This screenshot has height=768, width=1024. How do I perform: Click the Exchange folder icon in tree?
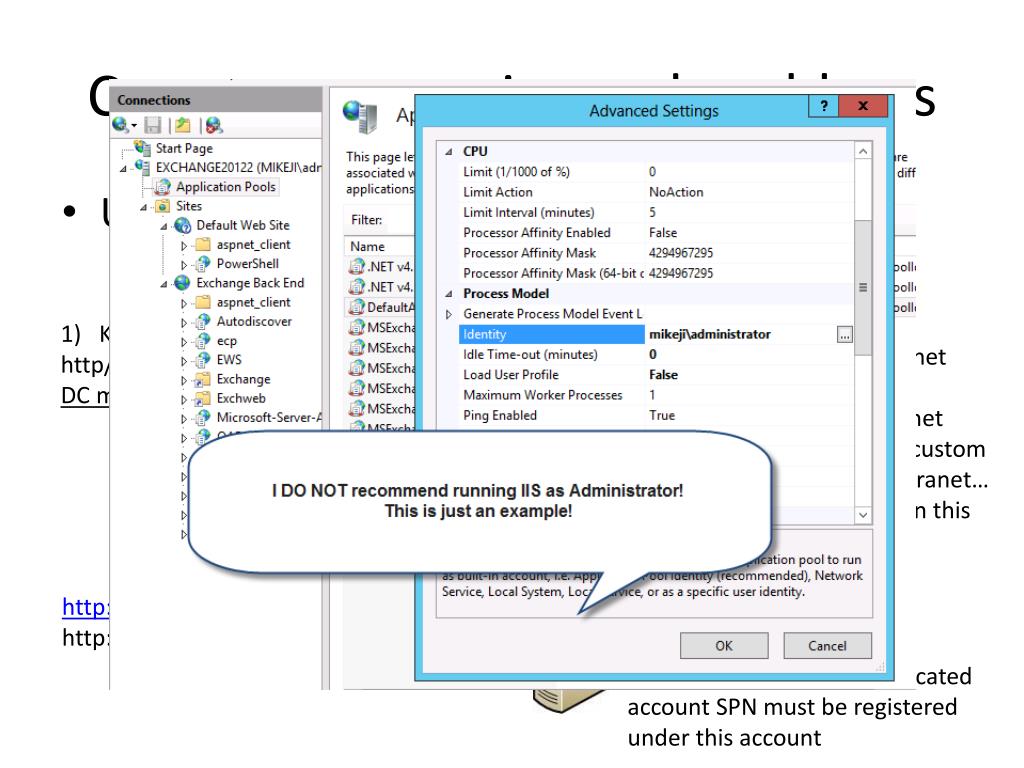pyautogui.click(x=203, y=379)
